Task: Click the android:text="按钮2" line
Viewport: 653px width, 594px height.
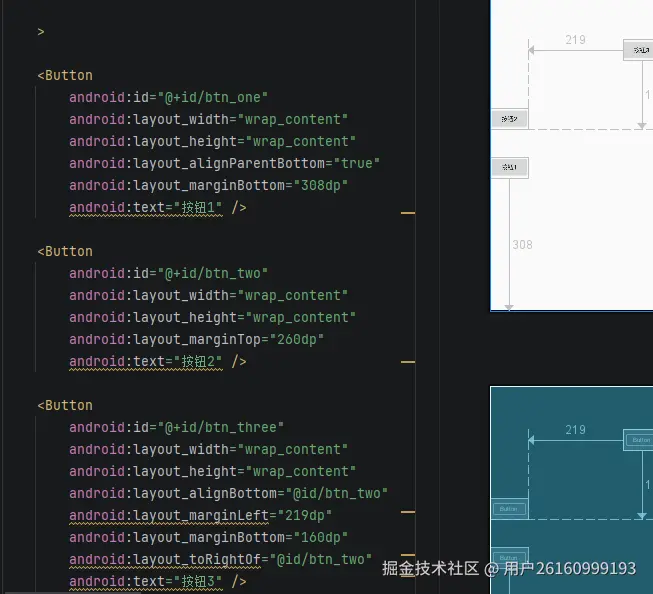Action: tap(157, 362)
